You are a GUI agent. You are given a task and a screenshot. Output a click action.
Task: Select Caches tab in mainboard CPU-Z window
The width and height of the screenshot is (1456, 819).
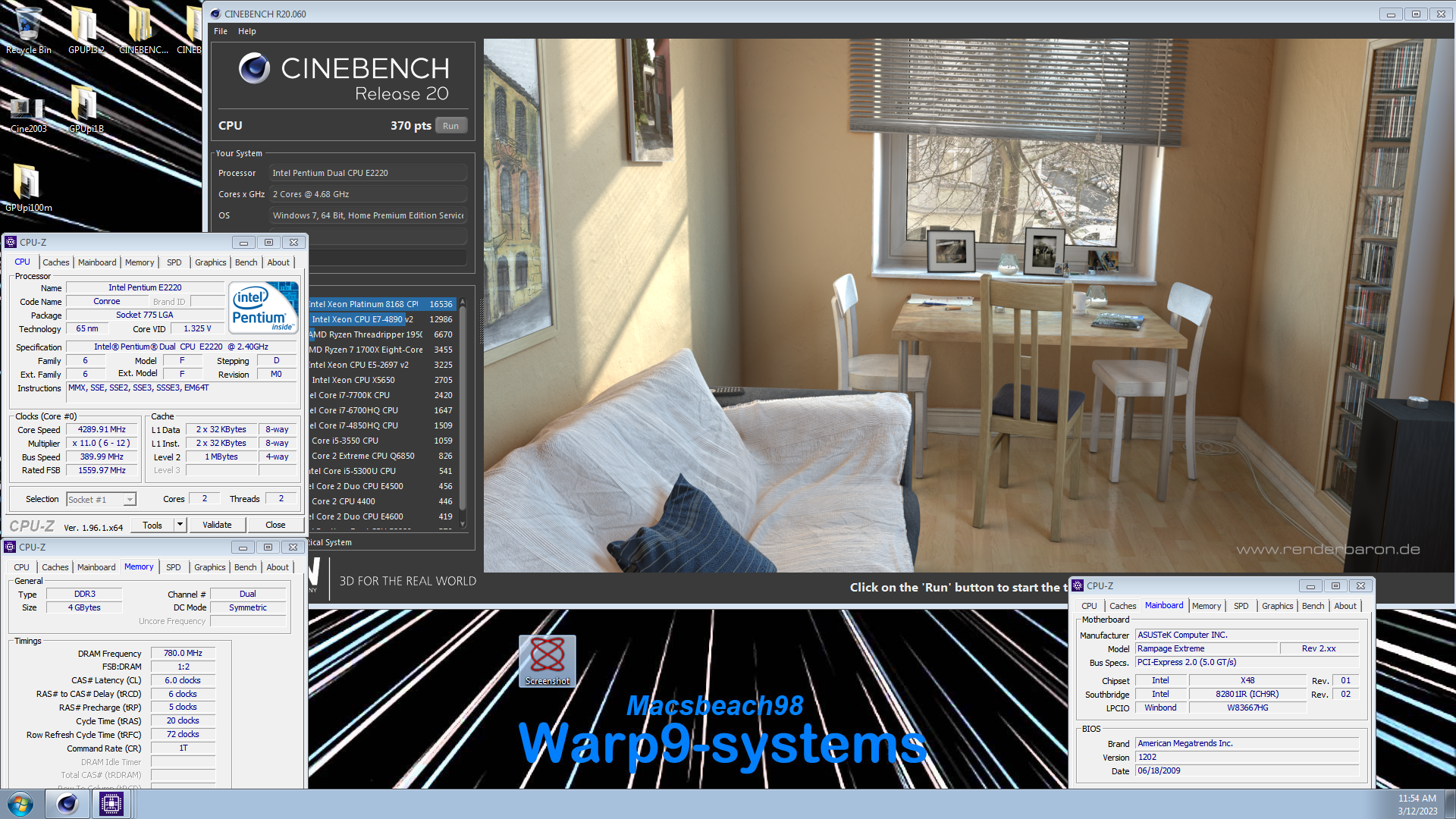pos(1123,606)
